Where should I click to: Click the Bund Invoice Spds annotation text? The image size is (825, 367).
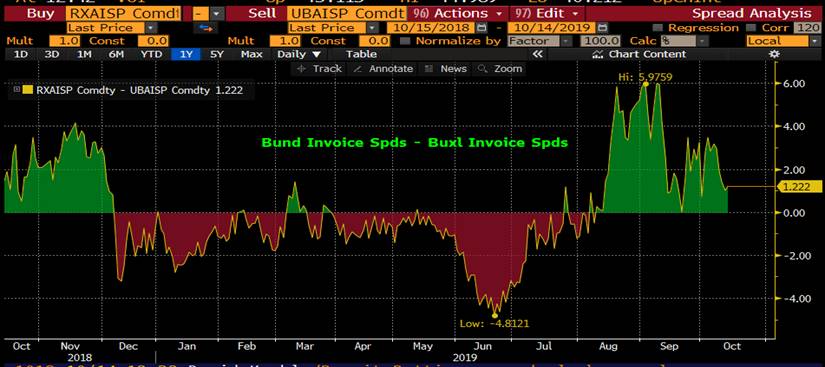[x=415, y=142]
